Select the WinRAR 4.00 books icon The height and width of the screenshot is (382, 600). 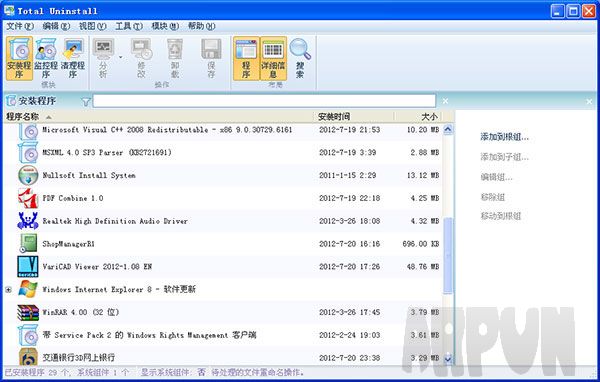coord(28,312)
